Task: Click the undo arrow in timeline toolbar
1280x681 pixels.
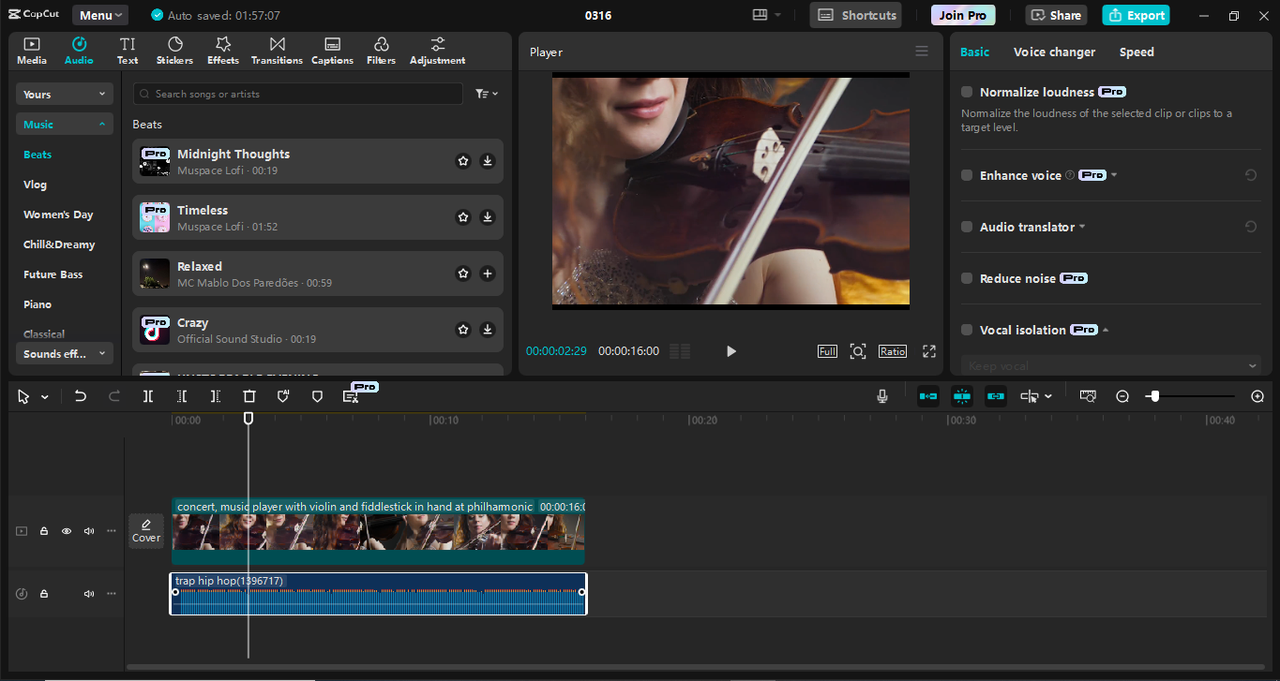Action: click(81, 397)
